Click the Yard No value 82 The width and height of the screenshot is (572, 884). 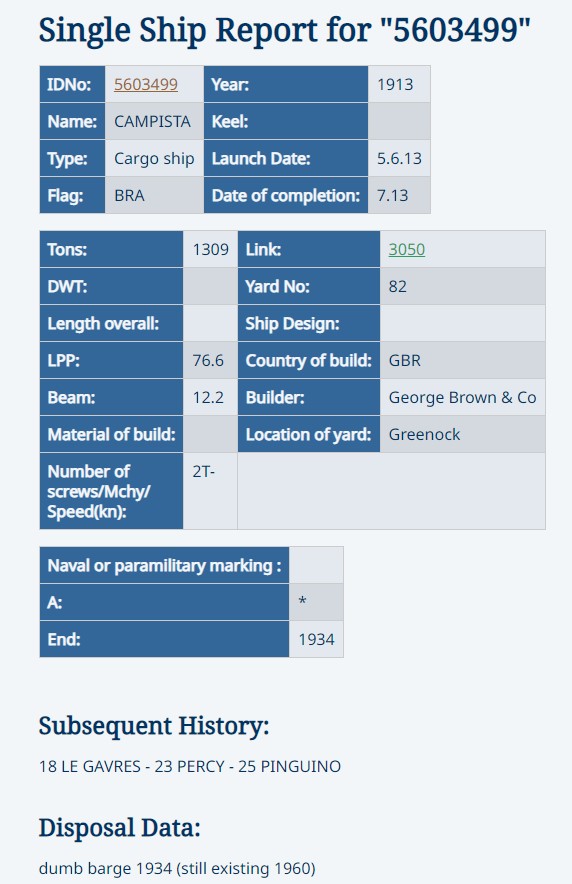tap(397, 286)
